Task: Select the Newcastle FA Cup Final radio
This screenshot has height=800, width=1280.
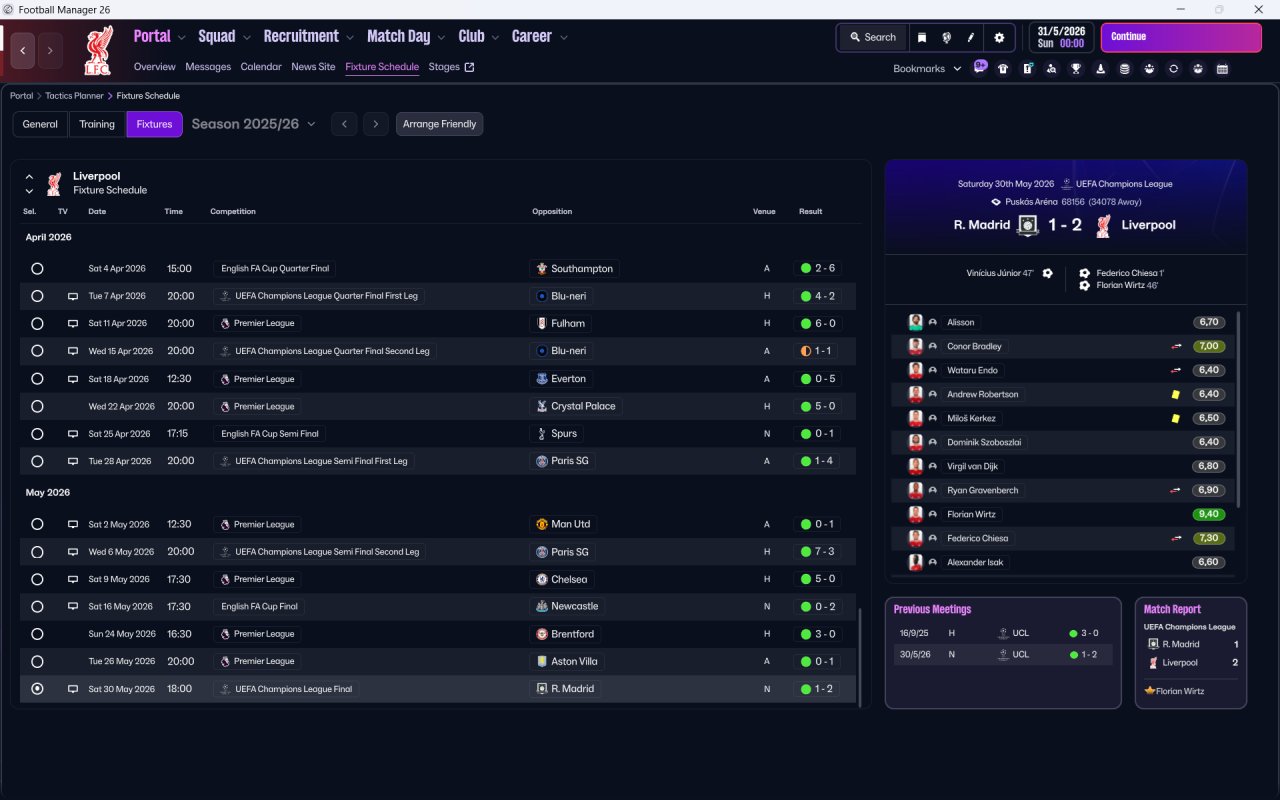Action: 37,606
